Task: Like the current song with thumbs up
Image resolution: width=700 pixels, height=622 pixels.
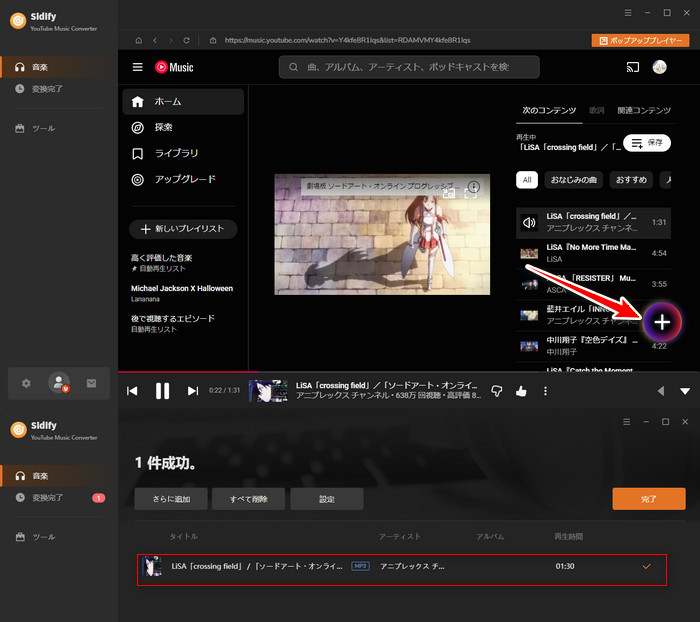Action: click(x=521, y=391)
